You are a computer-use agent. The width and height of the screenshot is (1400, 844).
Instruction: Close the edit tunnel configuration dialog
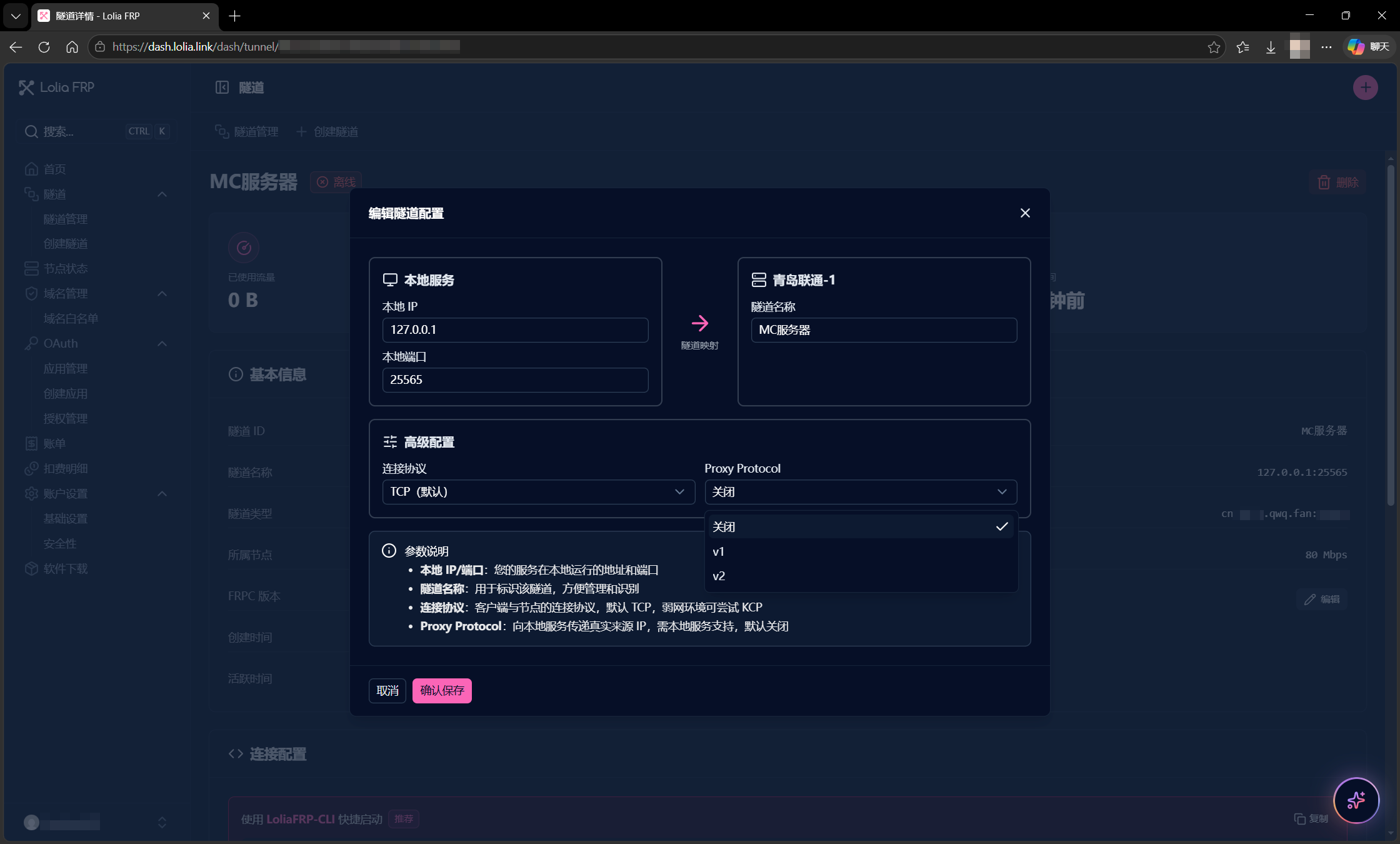click(1025, 213)
